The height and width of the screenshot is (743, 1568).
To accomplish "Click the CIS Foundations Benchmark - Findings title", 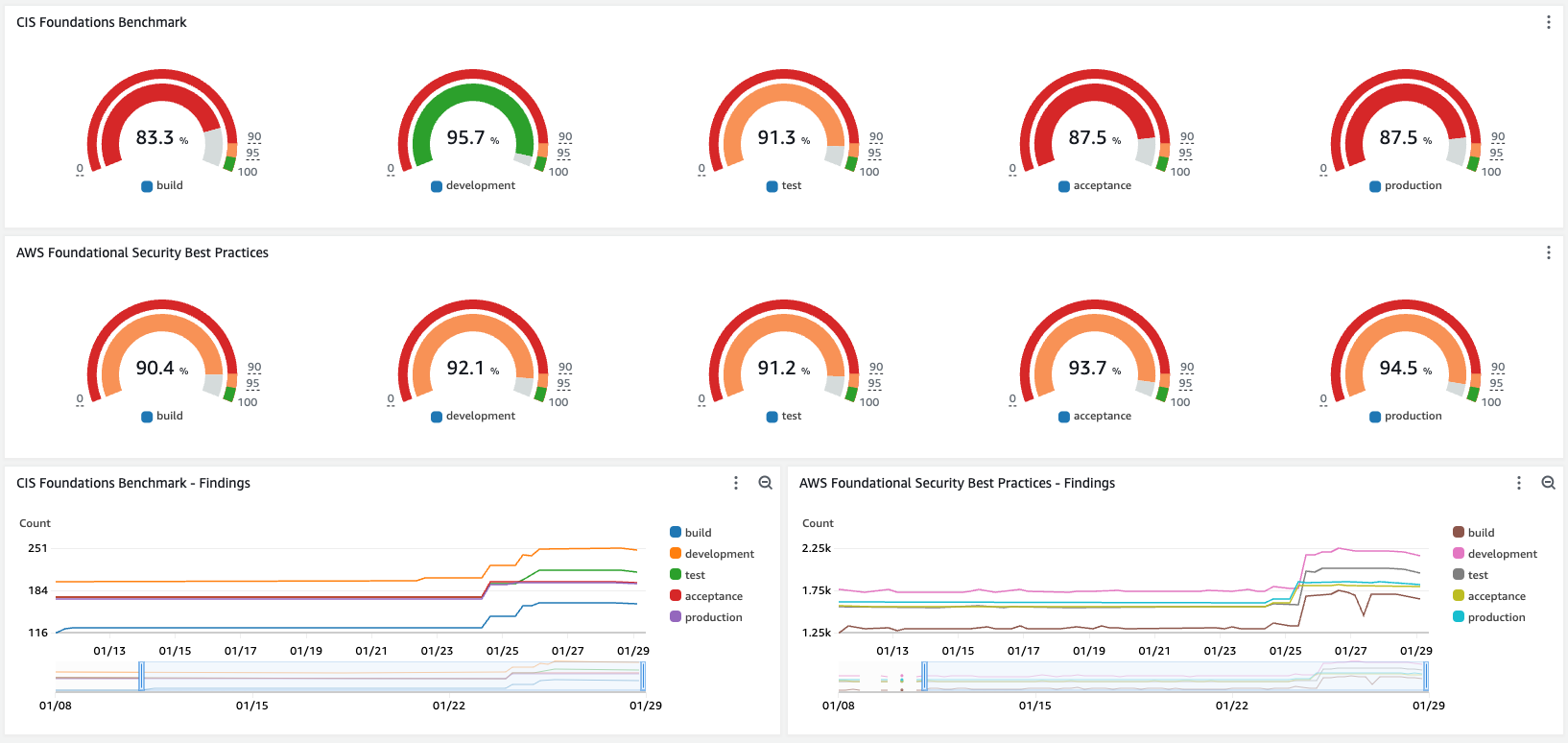I will pyautogui.click(x=133, y=483).
